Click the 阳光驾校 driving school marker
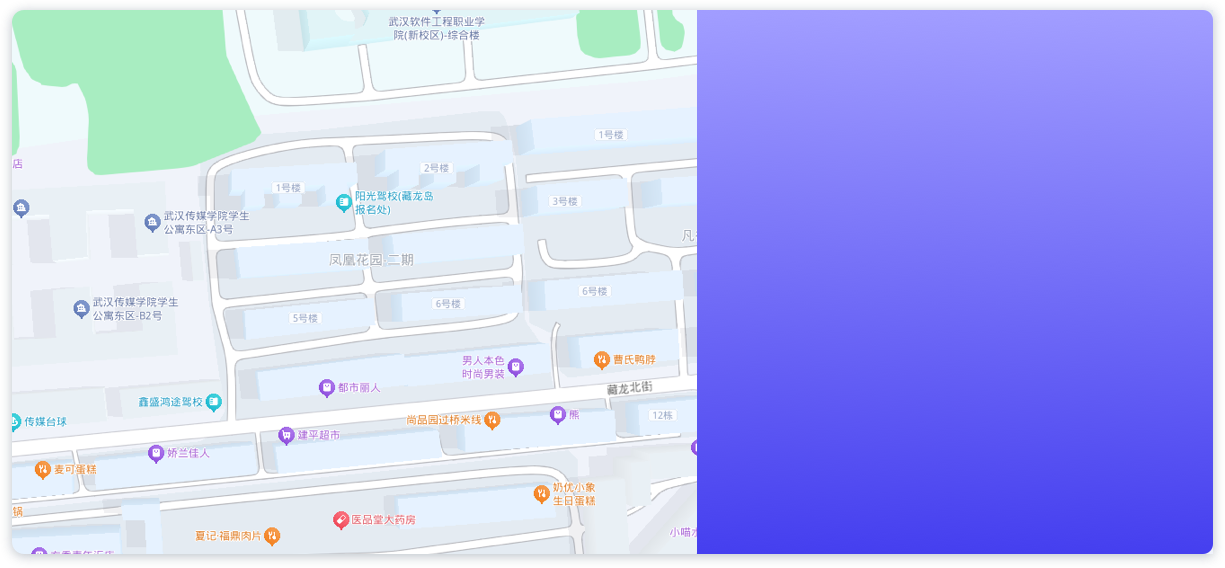Image resolution: width=1225 pixels, height=568 pixels. (343, 203)
